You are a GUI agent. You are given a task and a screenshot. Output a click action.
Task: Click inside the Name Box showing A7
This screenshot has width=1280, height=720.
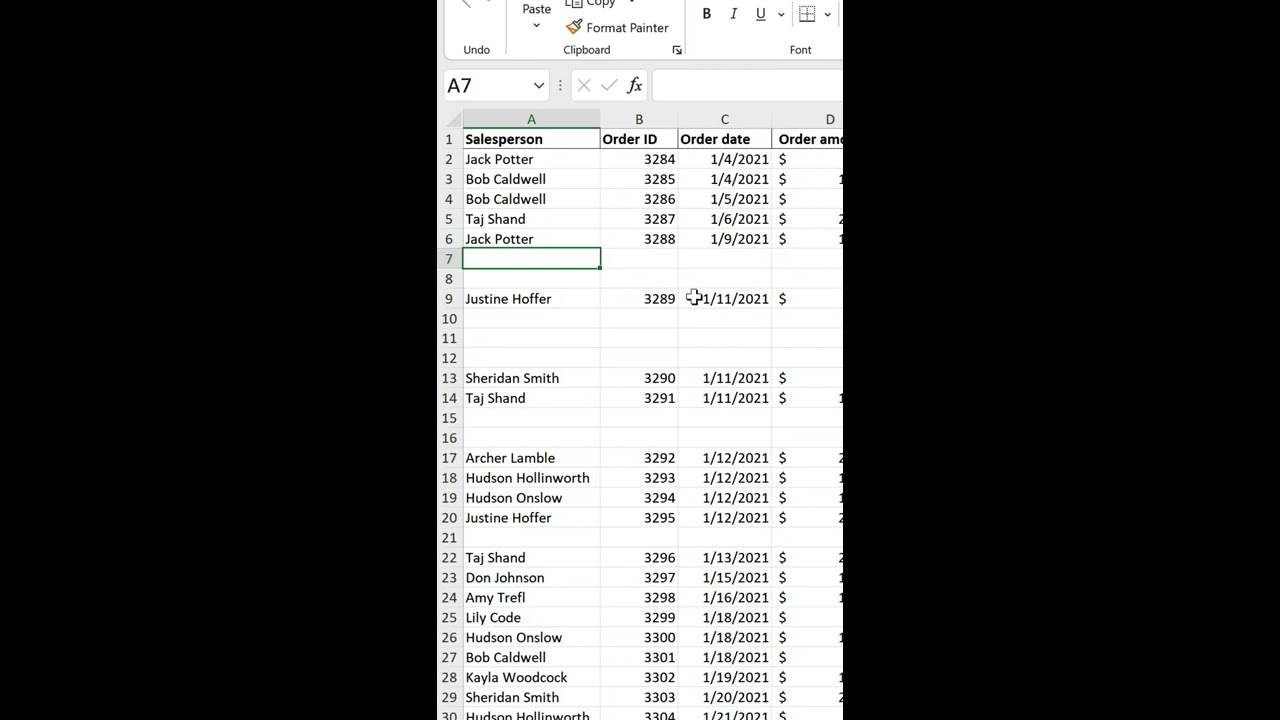point(487,86)
